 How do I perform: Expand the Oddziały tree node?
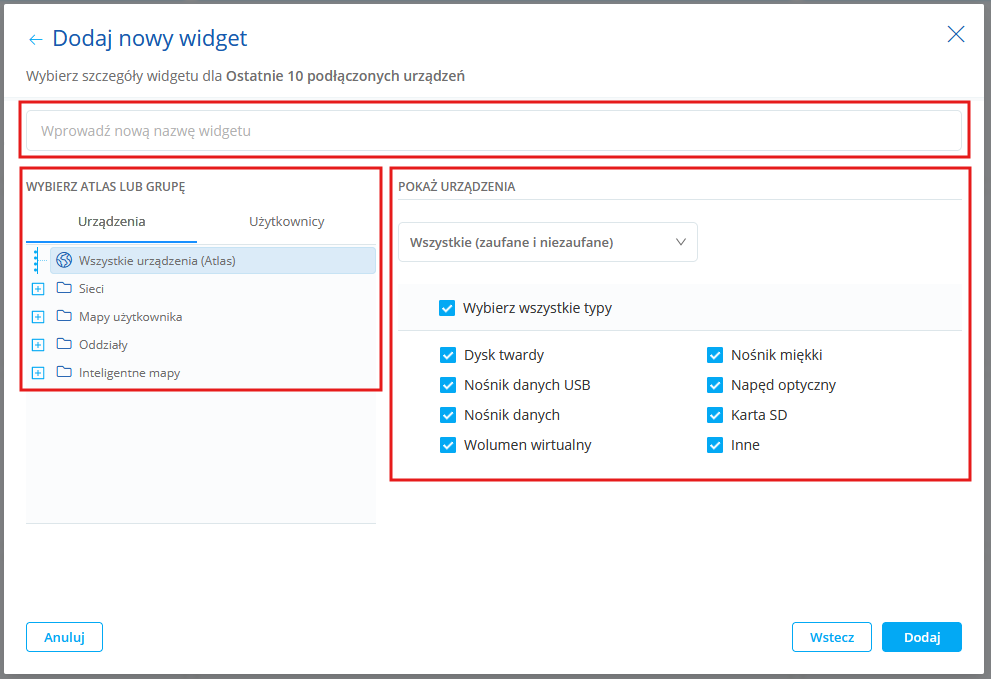click(38, 345)
